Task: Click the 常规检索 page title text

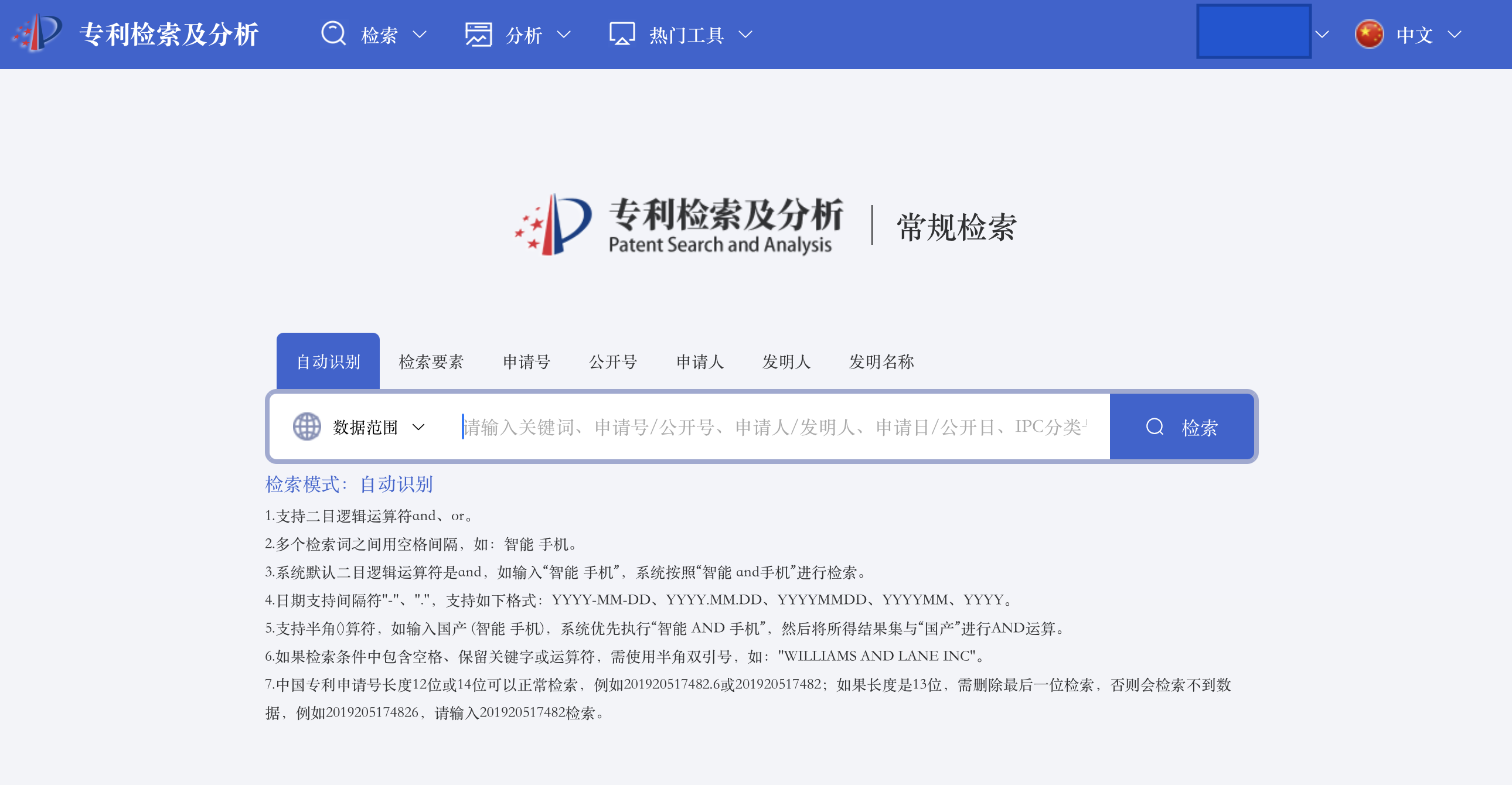Action: pyautogui.click(x=956, y=227)
